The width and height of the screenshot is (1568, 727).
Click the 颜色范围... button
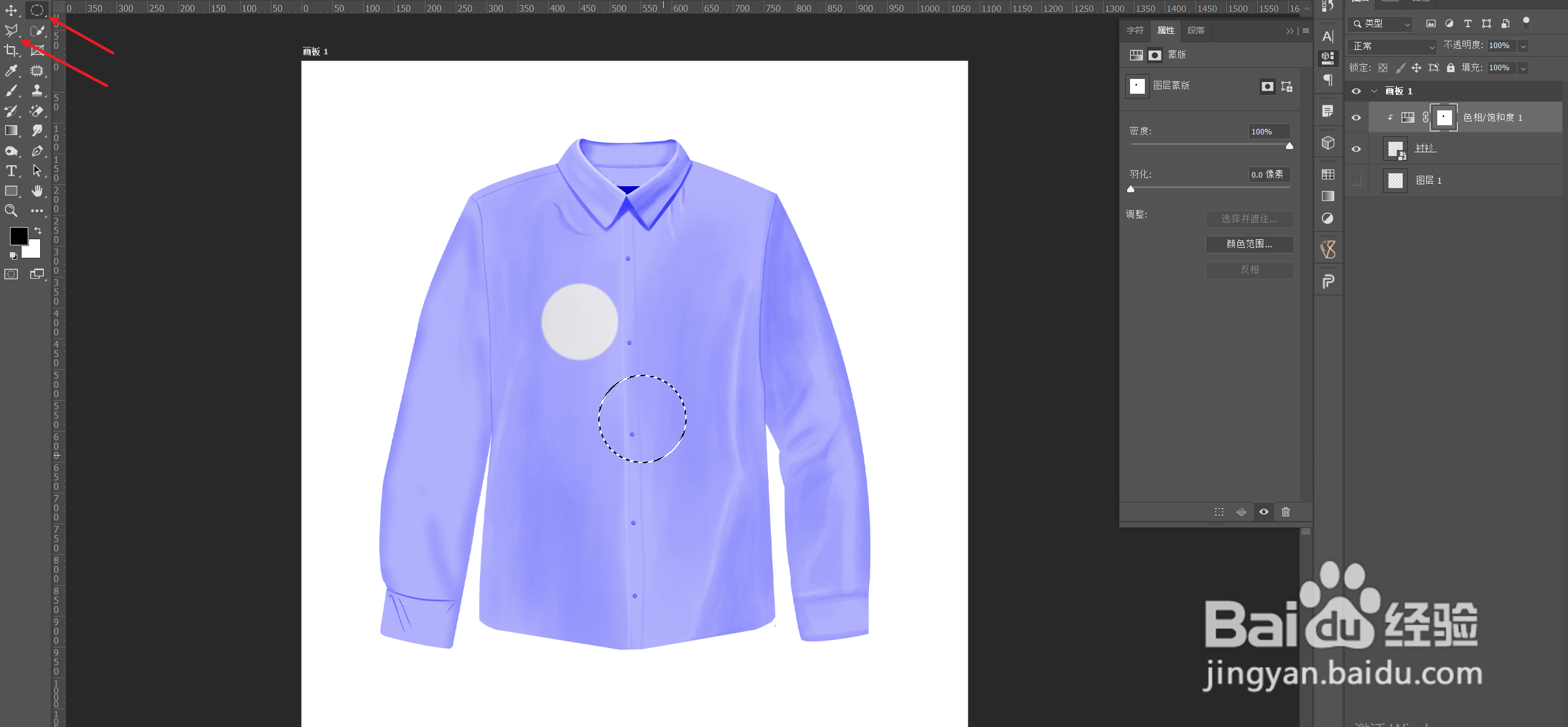[x=1249, y=244]
